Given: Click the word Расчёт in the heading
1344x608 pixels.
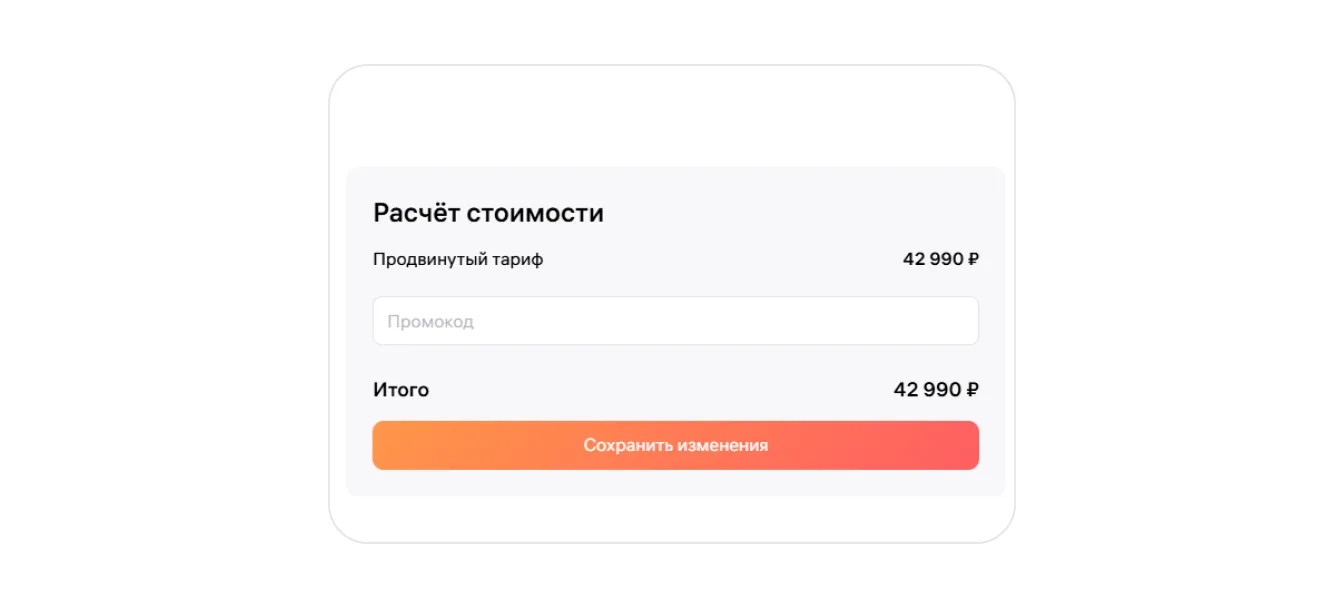Looking at the screenshot, I should coord(417,213).
